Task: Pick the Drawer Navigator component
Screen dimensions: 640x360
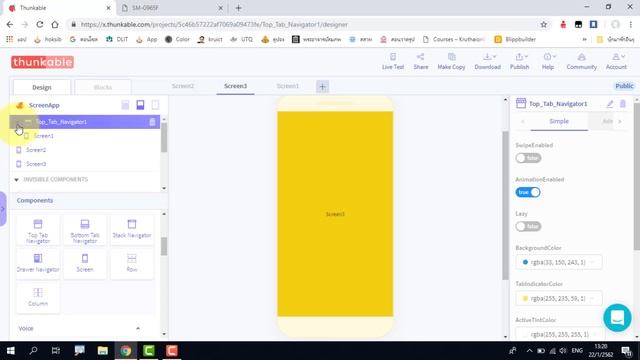Action: pos(38,264)
